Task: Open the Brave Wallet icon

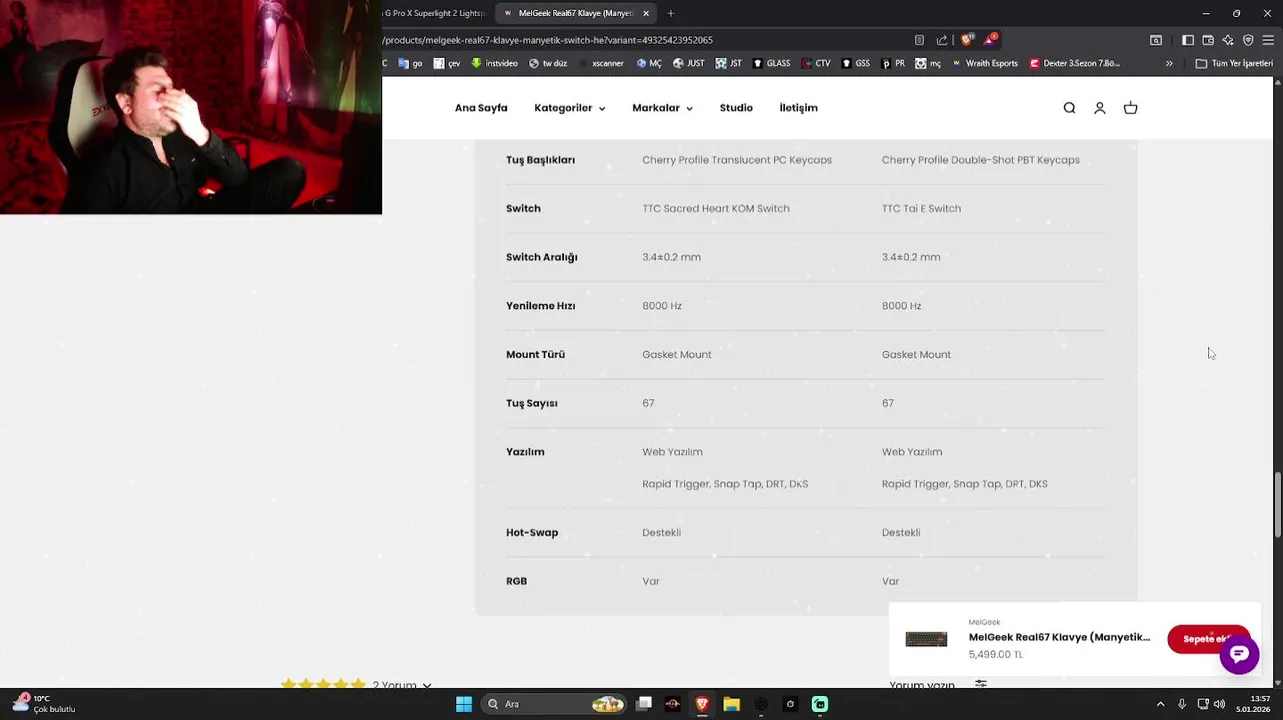Action: tap(1208, 40)
